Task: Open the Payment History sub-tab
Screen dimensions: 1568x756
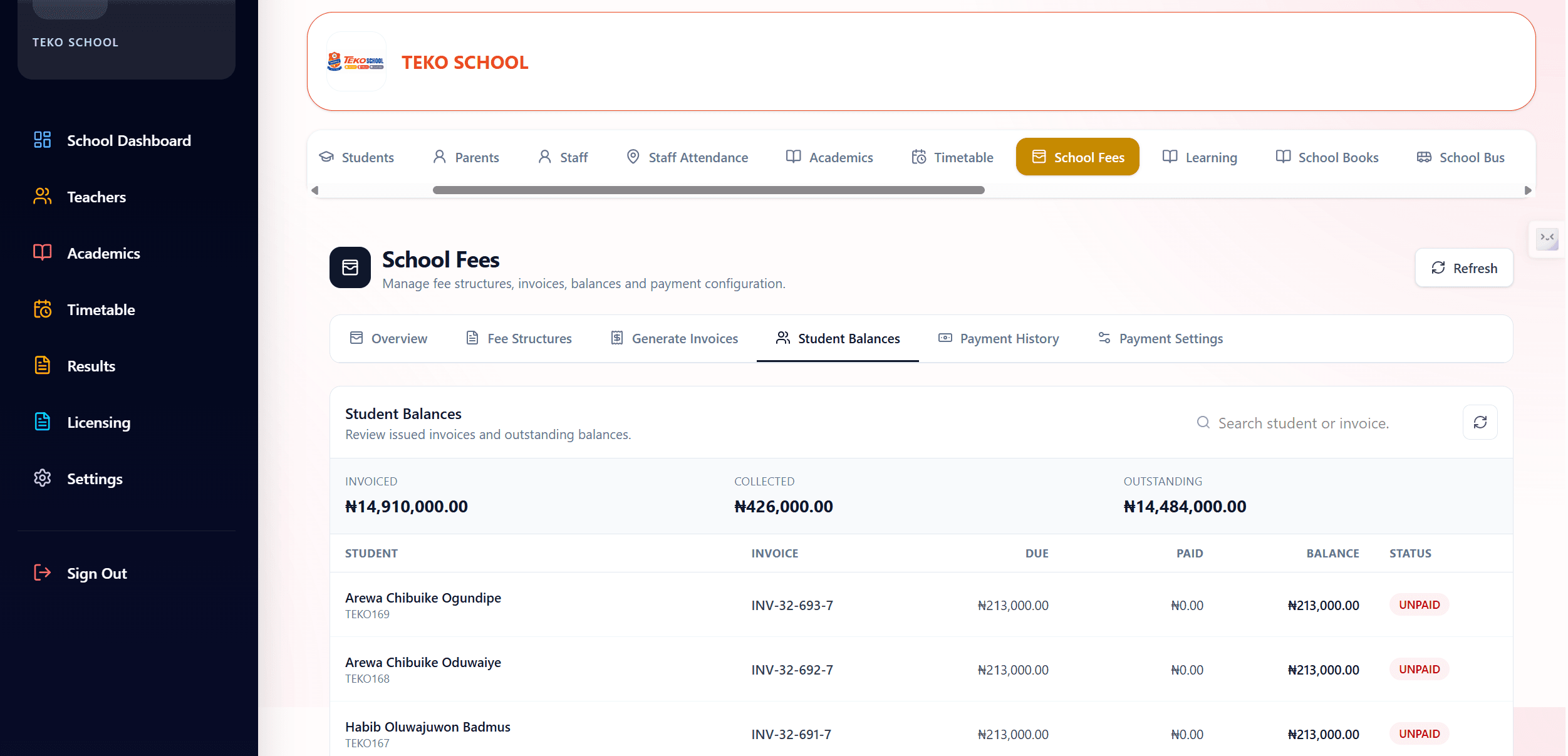Action: click(x=999, y=339)
